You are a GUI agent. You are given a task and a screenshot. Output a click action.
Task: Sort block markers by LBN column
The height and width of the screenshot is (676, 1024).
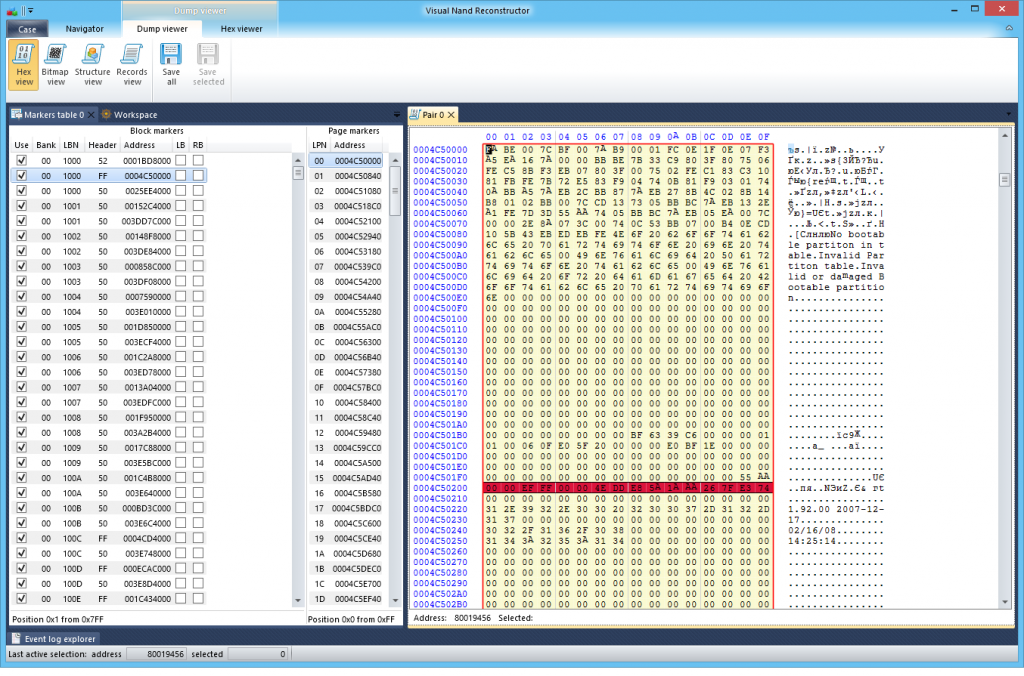(x=71, y=145)
